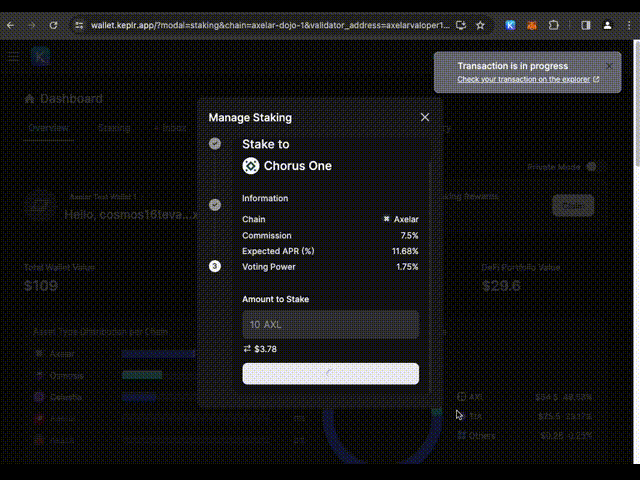
Task: Open MetaMask fox extension icon
Action: coord(531,25)
